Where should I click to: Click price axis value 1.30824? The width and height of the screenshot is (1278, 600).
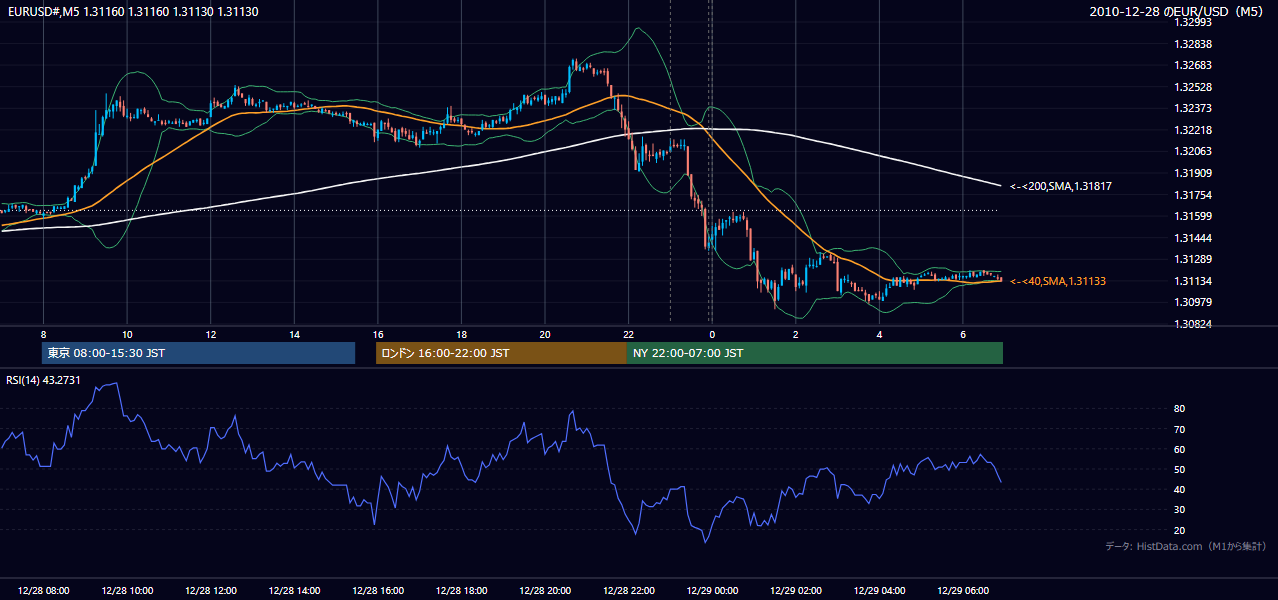pos(1193,324)
